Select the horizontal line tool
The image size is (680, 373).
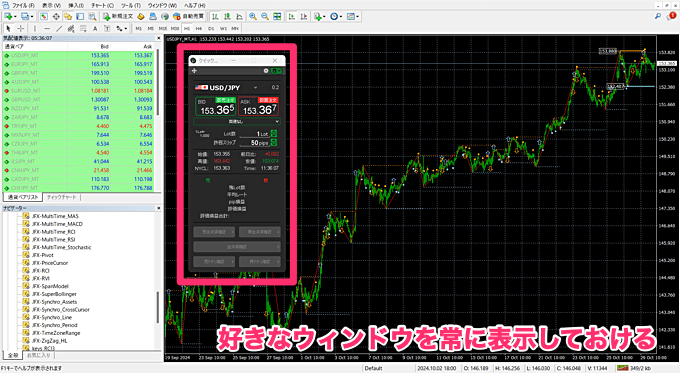[x=47, y=29]
